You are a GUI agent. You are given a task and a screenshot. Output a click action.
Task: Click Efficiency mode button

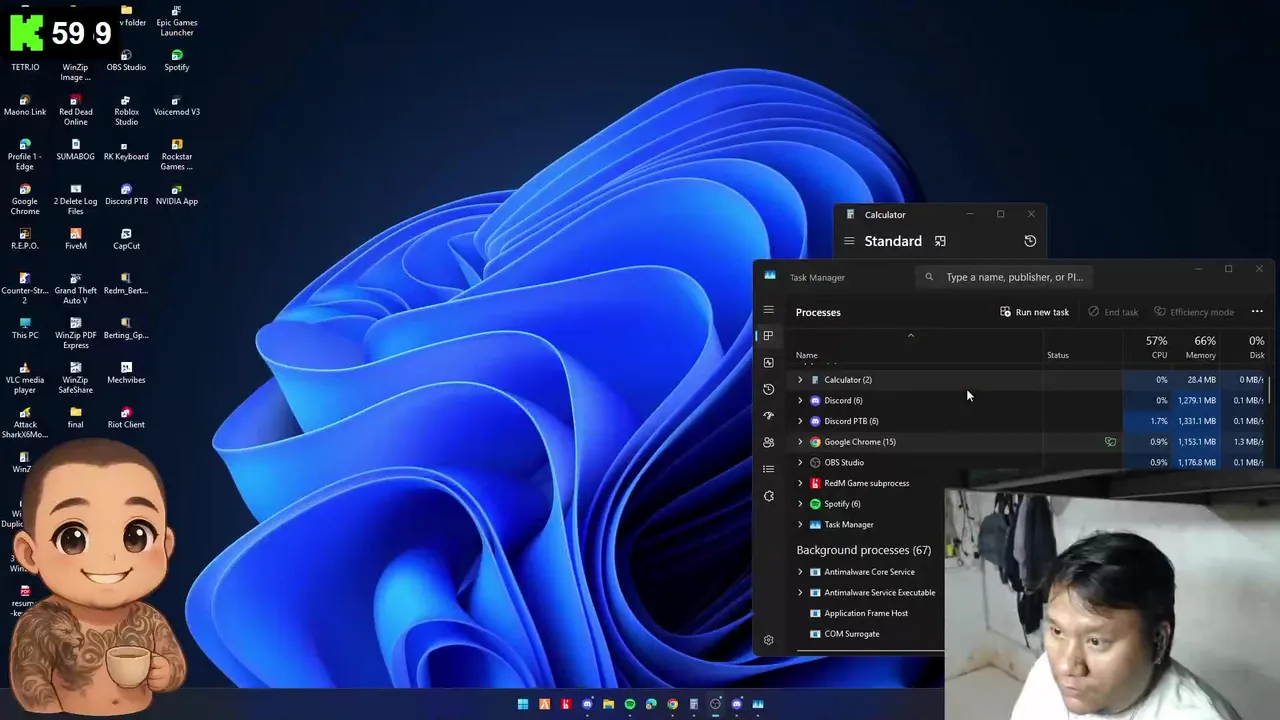click(x=1193, y=312)
